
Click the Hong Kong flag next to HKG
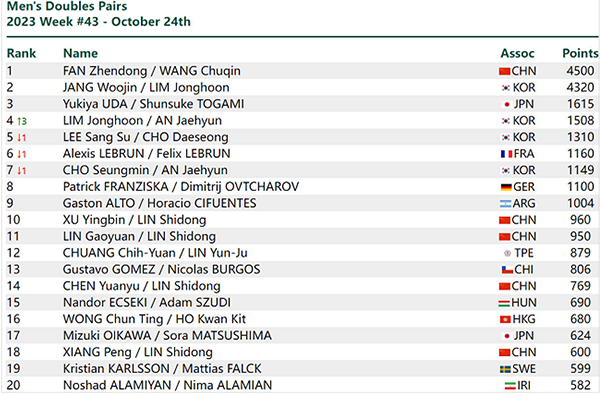(x=505, y=320)
